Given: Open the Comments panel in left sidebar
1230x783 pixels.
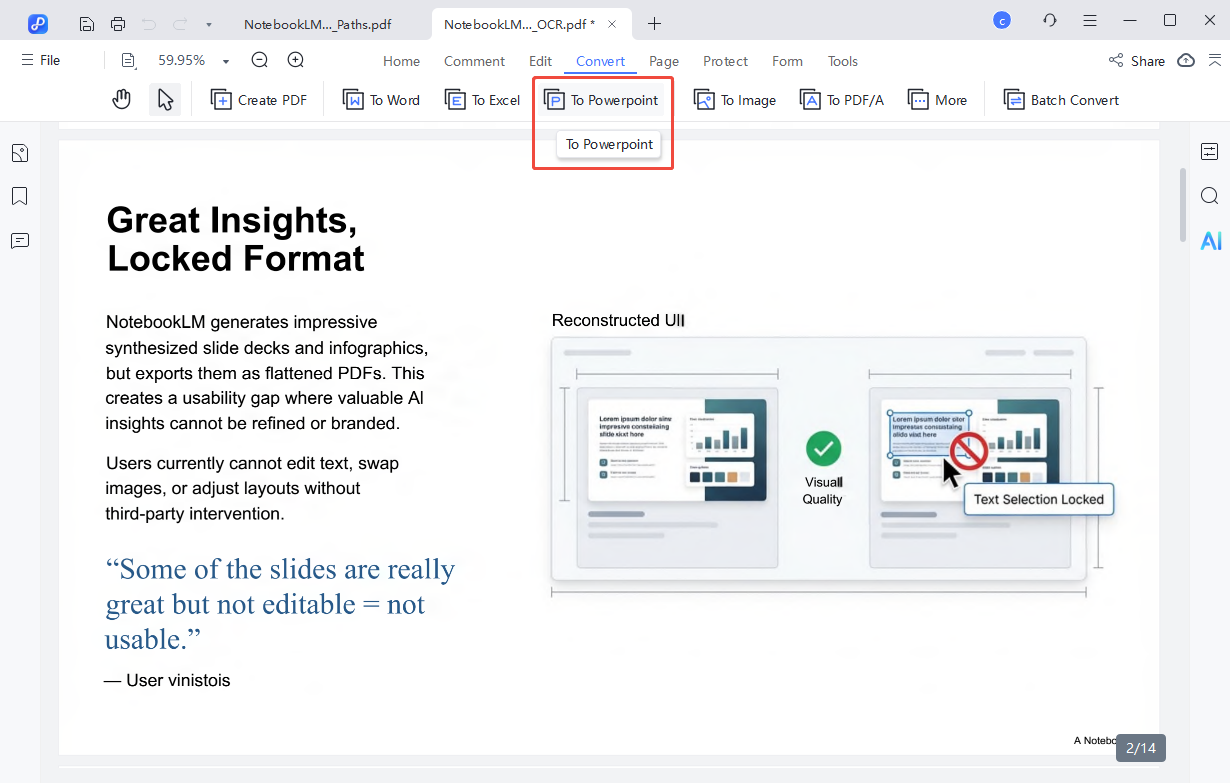Looking at the screenshot, I should (x=19, y=241).
